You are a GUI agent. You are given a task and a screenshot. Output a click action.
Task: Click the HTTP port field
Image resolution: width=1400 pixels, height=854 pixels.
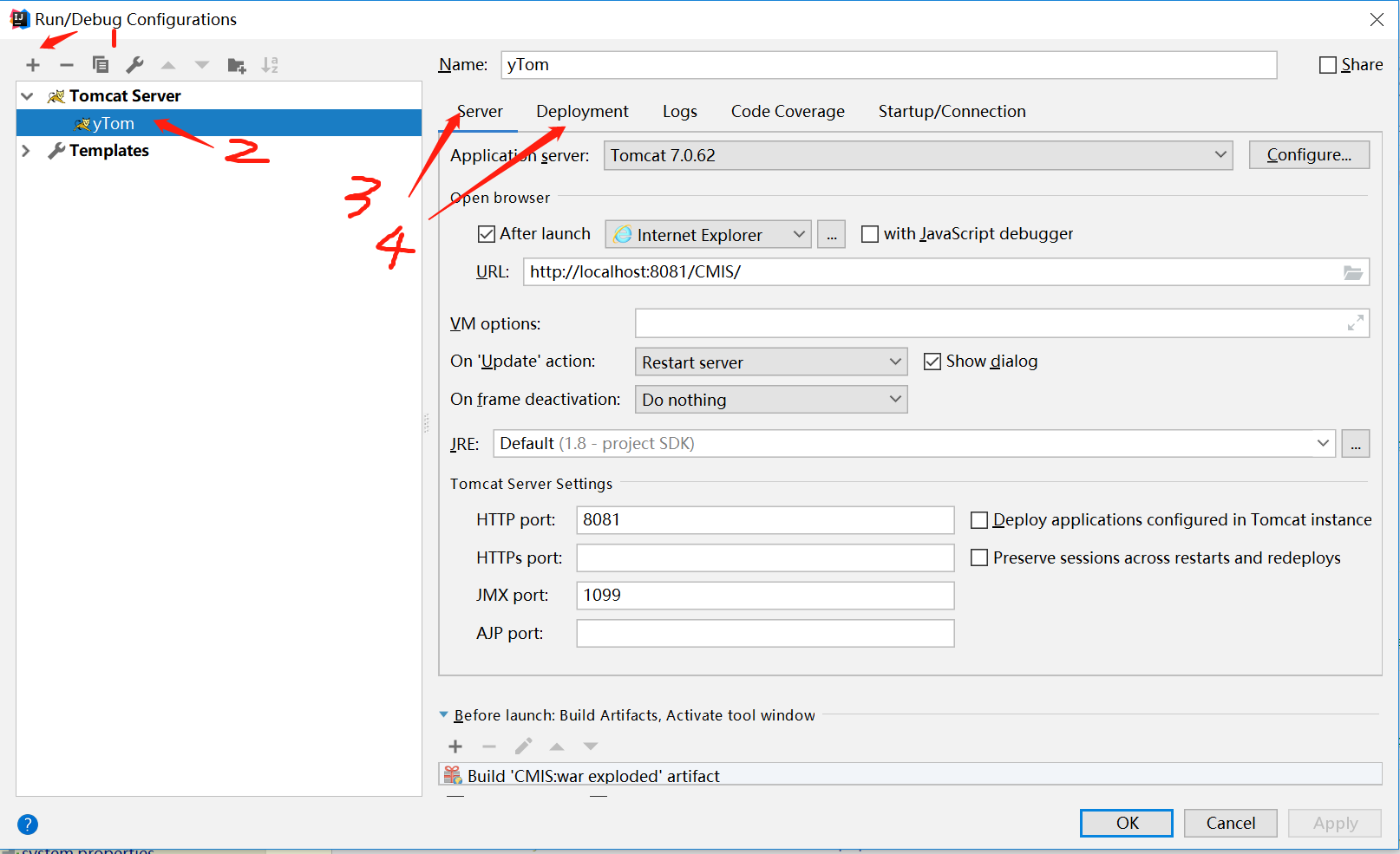(x=765, y=520)
